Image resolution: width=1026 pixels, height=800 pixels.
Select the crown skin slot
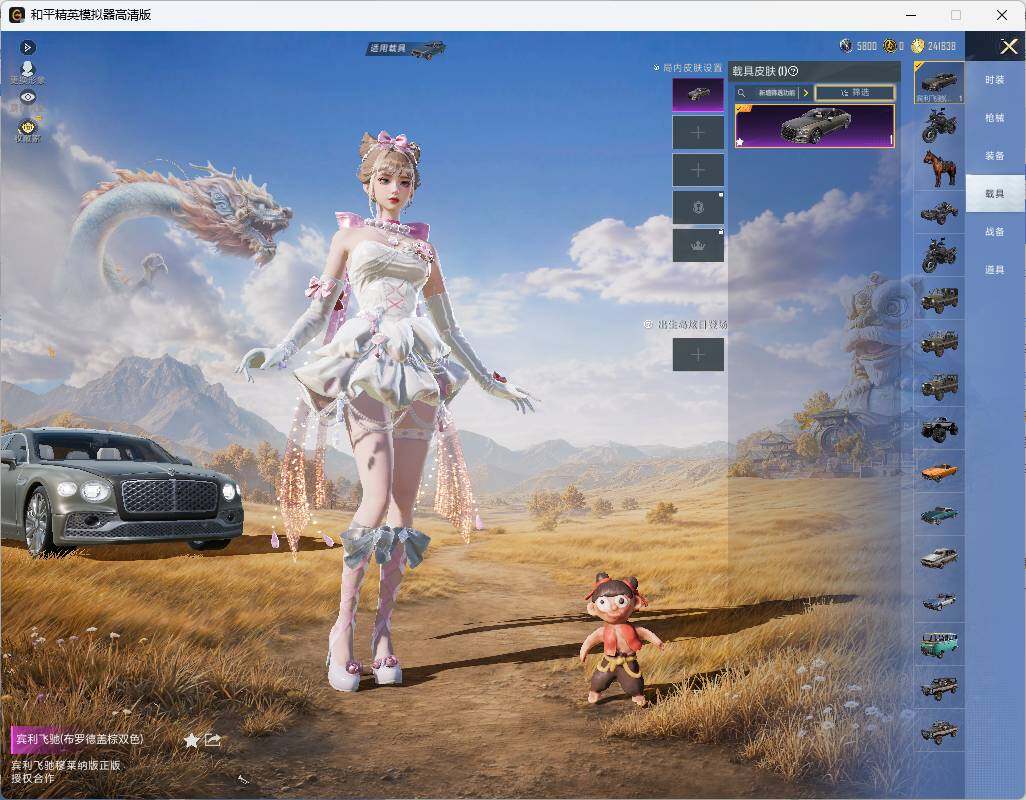(698, 246)
